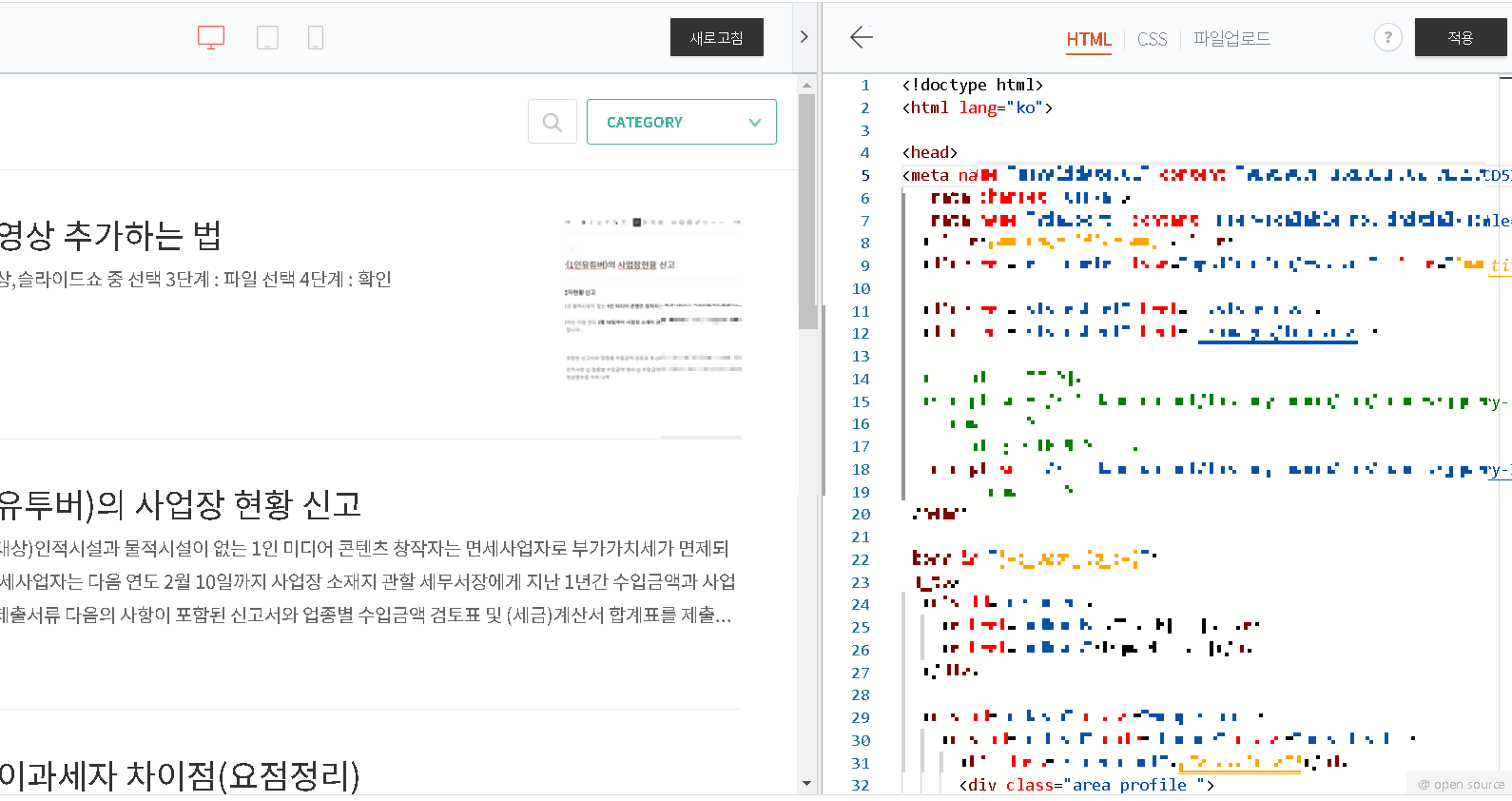Collapse the preview panel with the chevron arrow
The height and width of the screenshot is (801, 1512).
[804, 37]
